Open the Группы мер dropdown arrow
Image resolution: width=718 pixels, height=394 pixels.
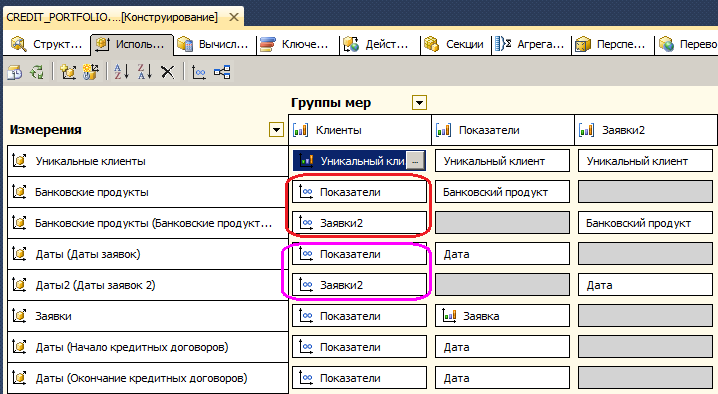coord(419,103)
